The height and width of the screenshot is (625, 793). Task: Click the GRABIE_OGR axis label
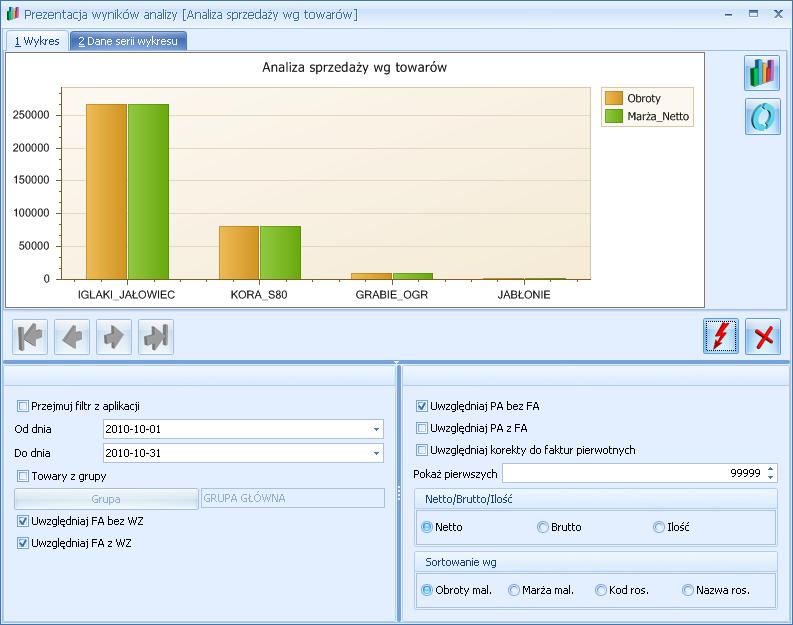392,295
